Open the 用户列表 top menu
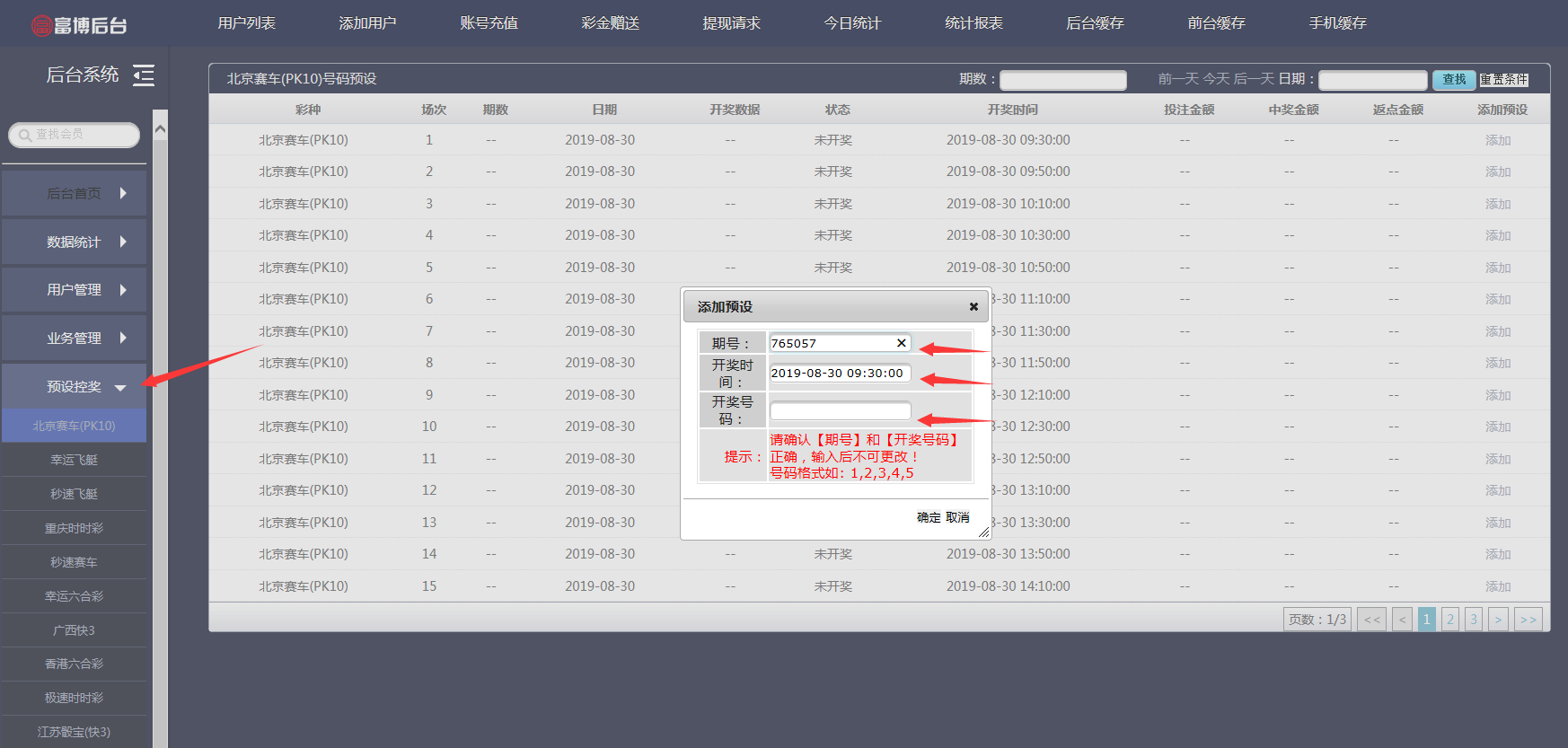Screen dimensions: 1568x748 coord(246,23)
